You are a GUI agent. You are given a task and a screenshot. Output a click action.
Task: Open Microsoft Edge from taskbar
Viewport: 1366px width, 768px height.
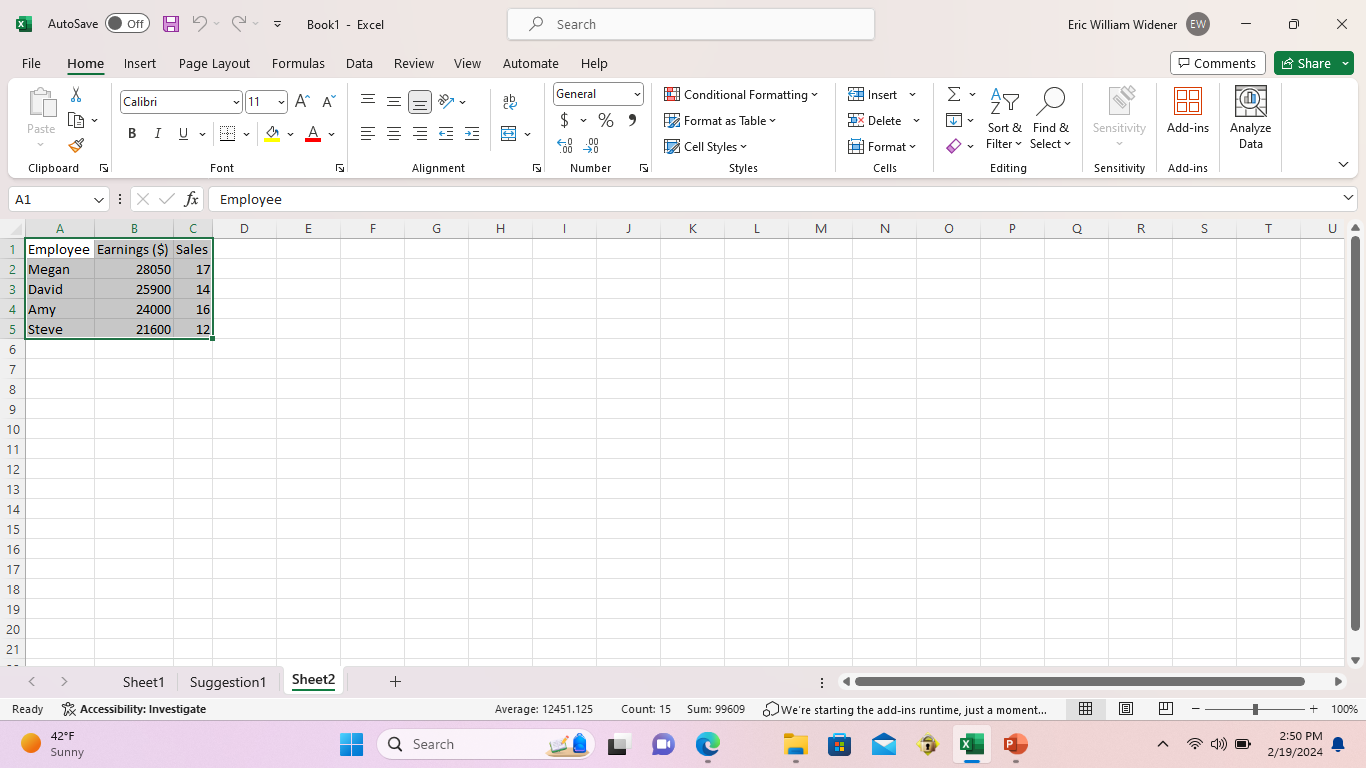pyautogui.click(x=708, y=744)
